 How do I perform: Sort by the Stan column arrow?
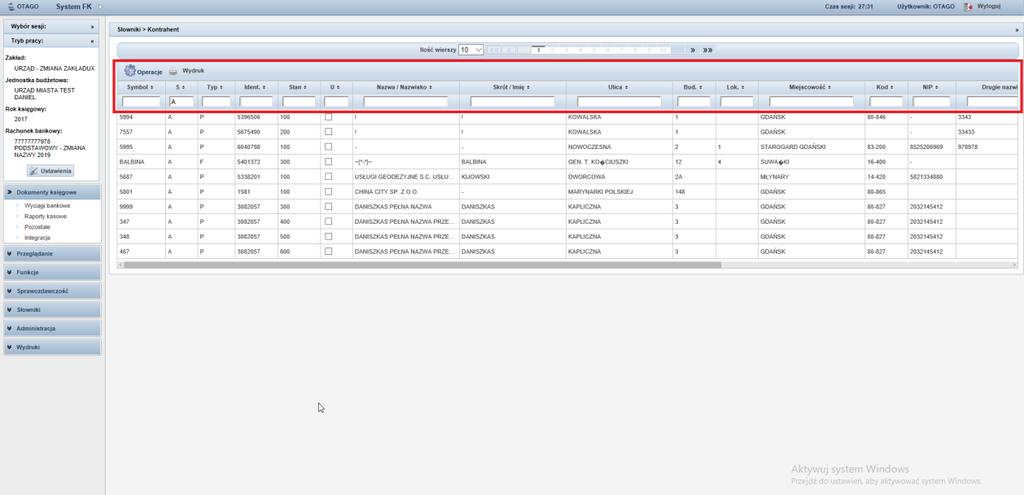(x=306, y=87)
